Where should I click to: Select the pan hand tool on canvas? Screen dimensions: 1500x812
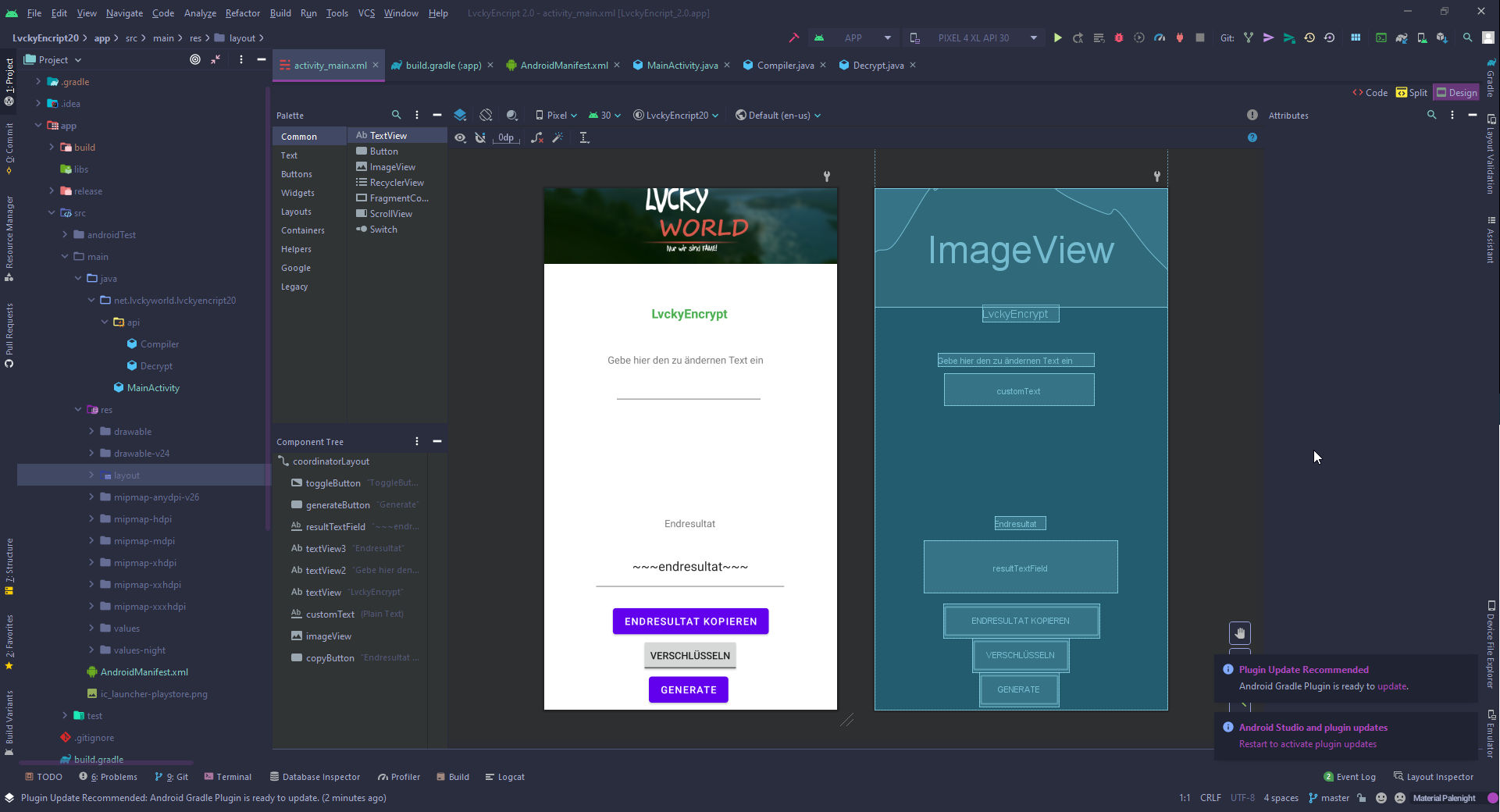[1239, 633]
